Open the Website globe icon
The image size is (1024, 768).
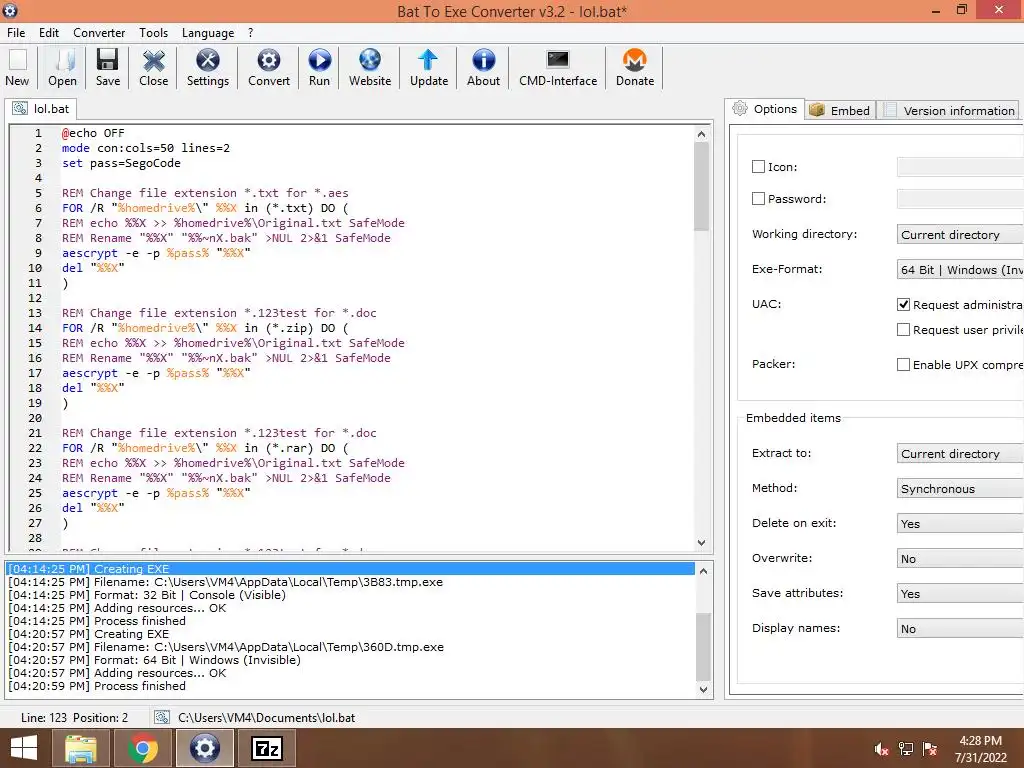pyautogui.click(x=370, y=67)
